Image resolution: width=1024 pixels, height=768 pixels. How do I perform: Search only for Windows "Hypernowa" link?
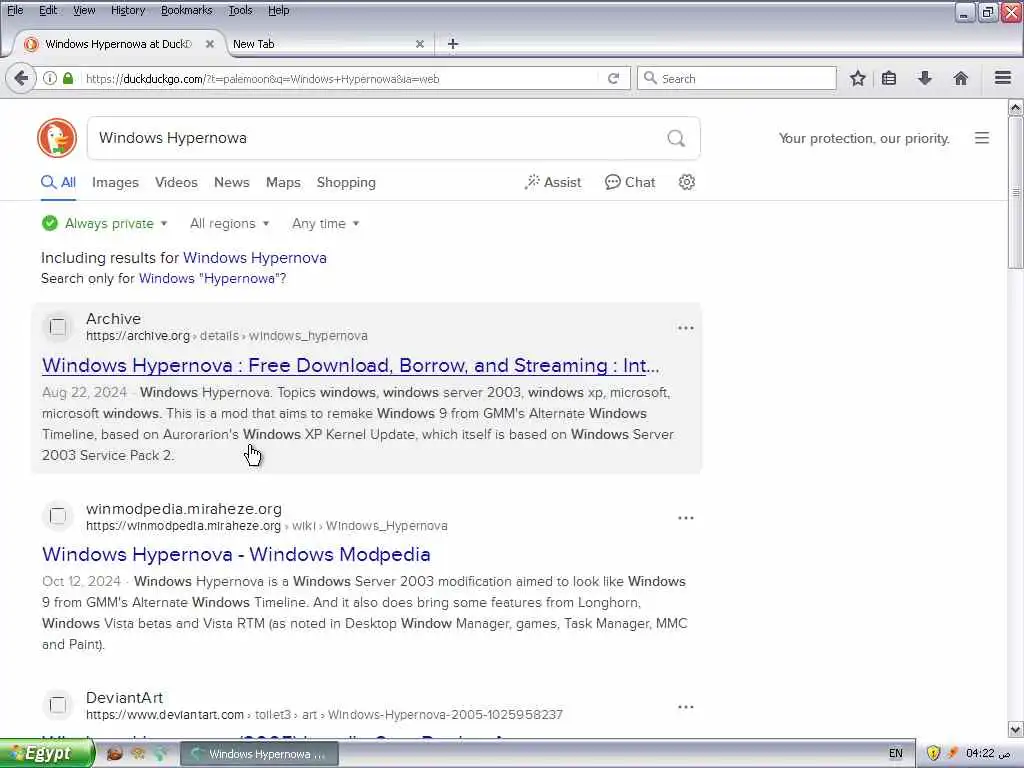pyautogui.click(x=212, y=278)
